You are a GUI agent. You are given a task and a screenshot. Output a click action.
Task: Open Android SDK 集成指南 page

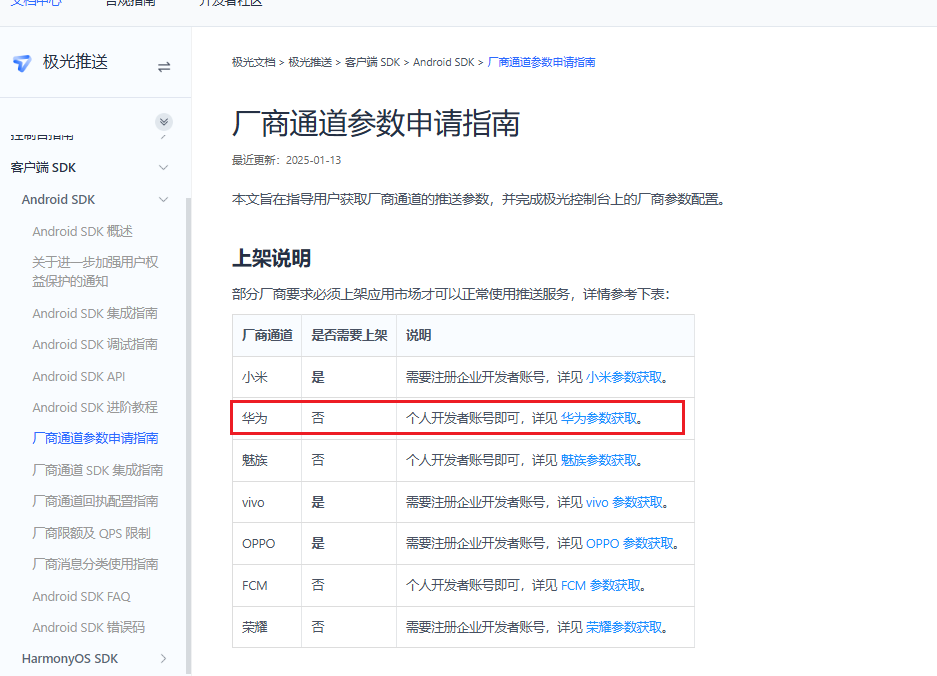pyautogui.click(x=95, y=313)
